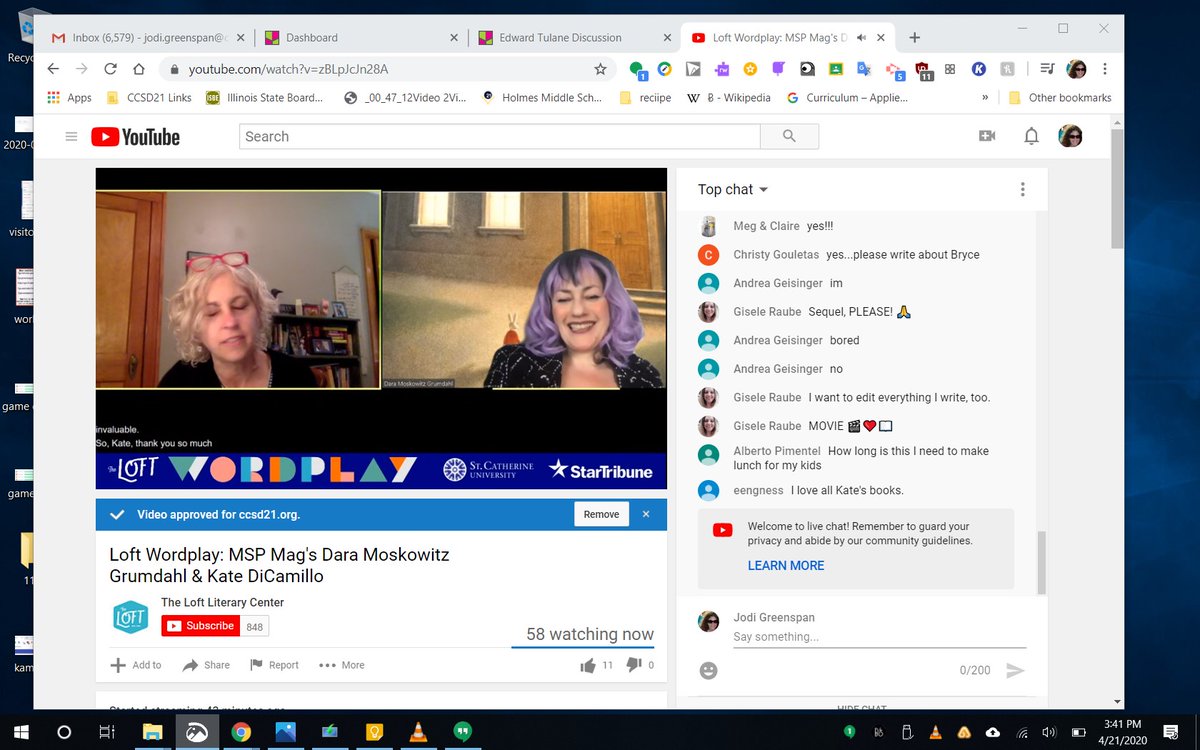Click the YouTube search magnifier button
This screenshot has height=750, width=1200.
pos(789,136)
